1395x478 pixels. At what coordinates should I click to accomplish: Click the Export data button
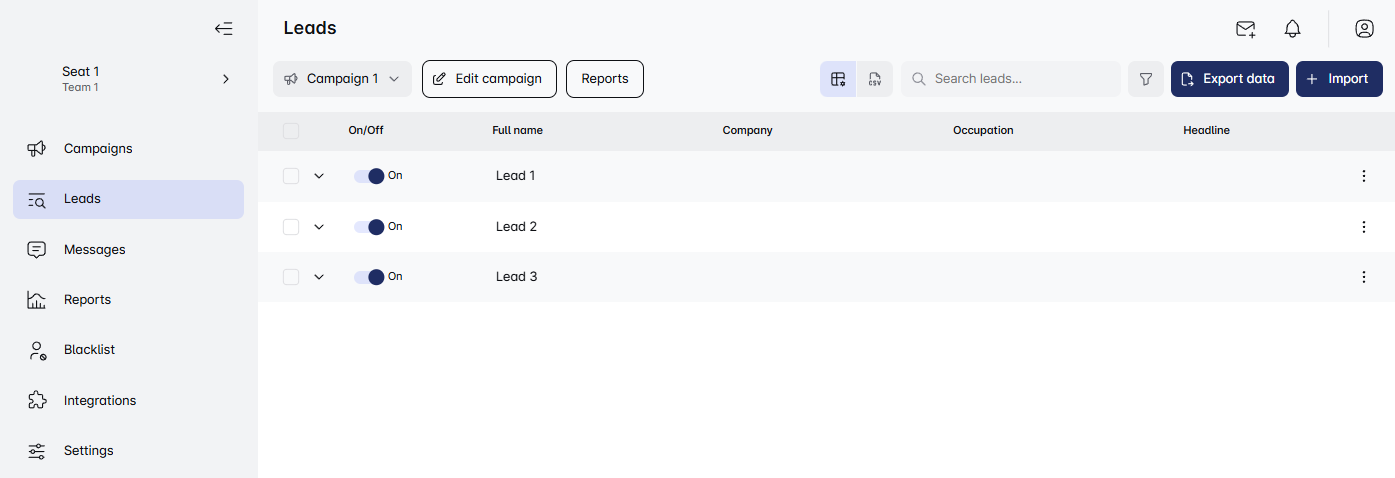pos(1229,79)
